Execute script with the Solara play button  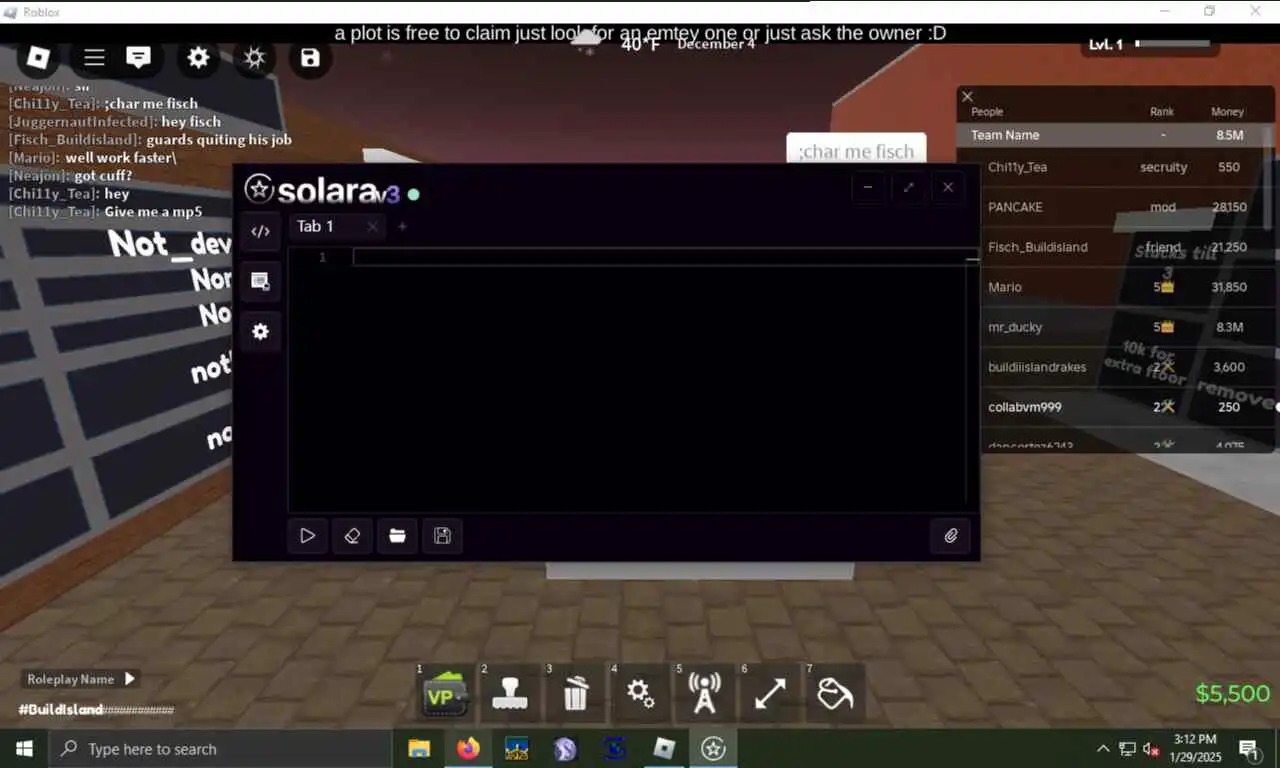coord(307,536)
